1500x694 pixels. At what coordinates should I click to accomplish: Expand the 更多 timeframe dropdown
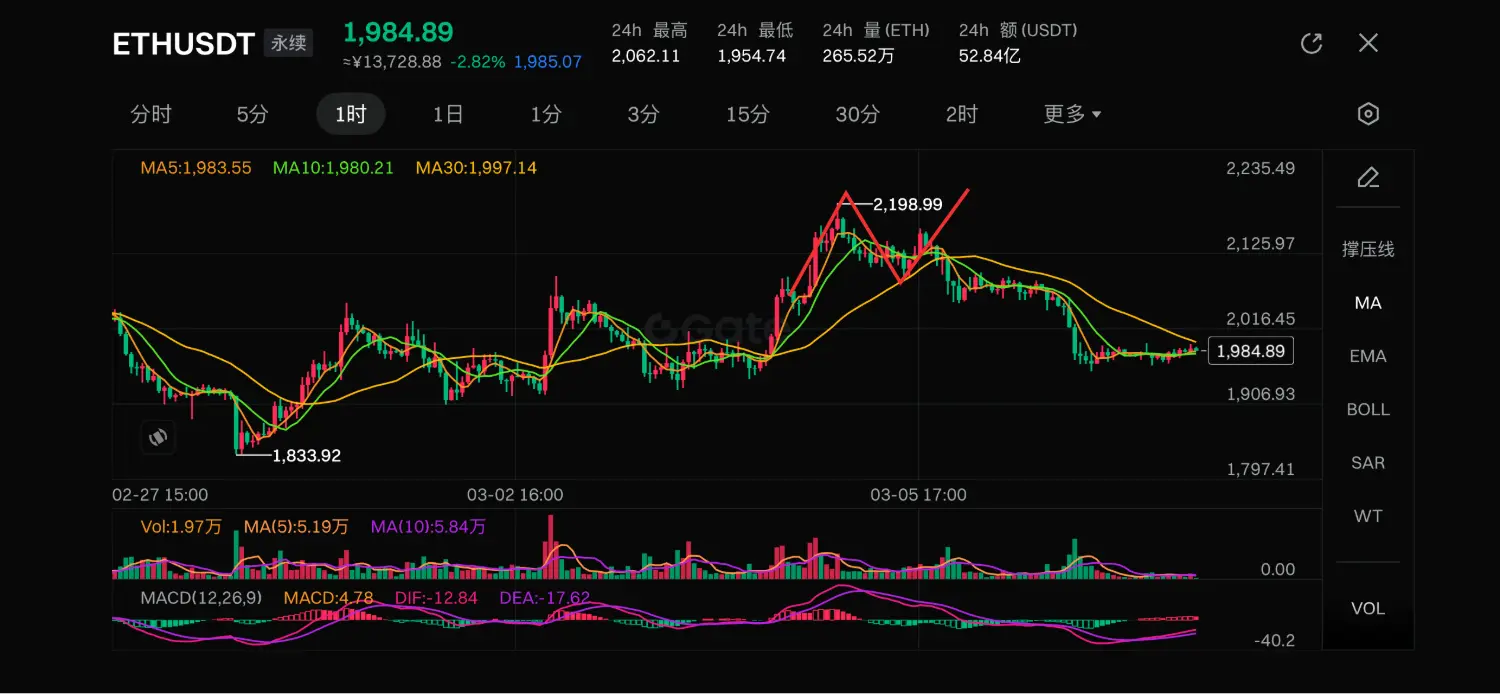(1072, 114)
